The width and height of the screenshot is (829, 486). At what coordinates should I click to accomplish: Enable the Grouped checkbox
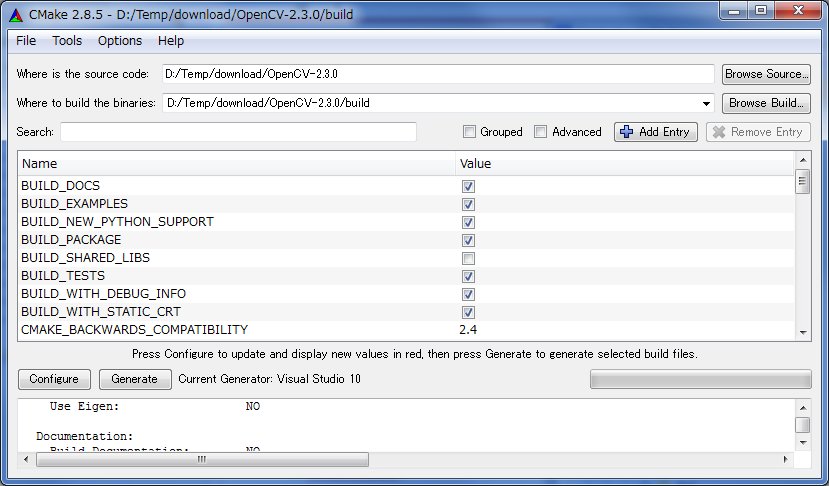tap(469, 132)
